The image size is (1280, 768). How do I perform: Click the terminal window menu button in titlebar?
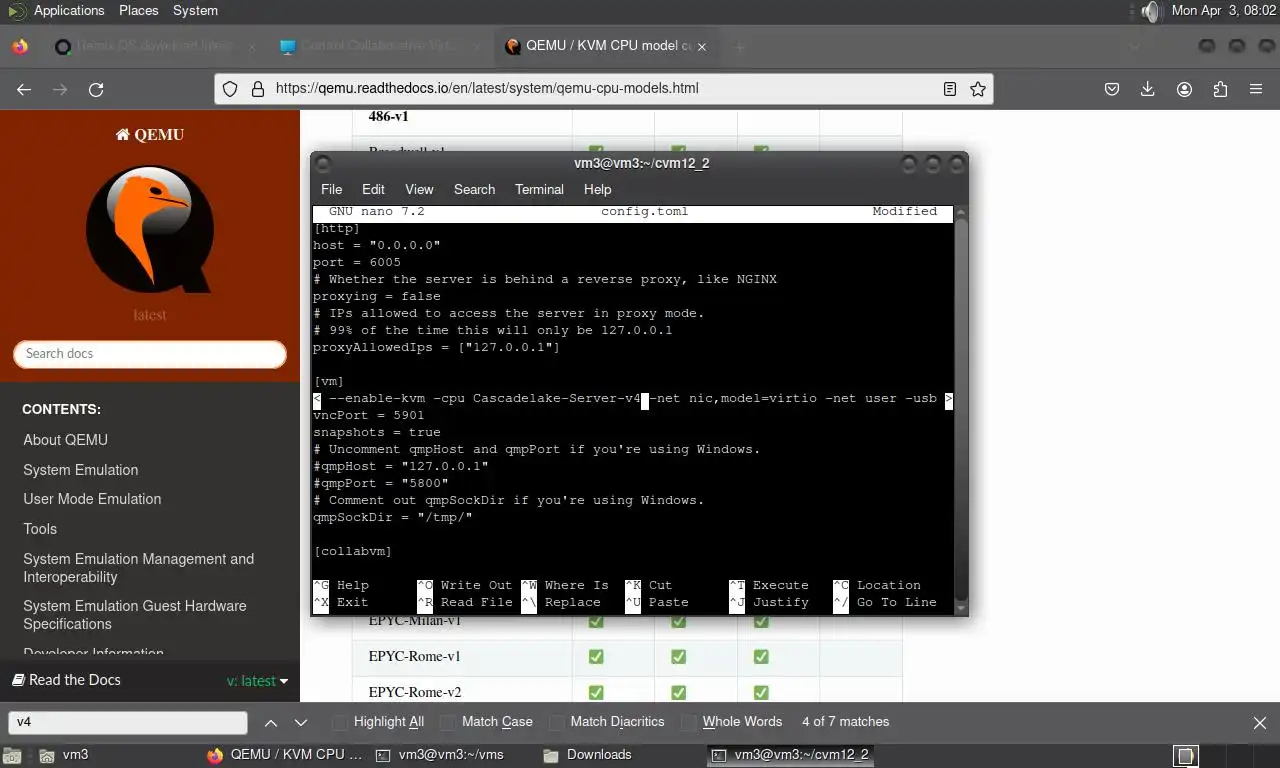coord(323,164)
